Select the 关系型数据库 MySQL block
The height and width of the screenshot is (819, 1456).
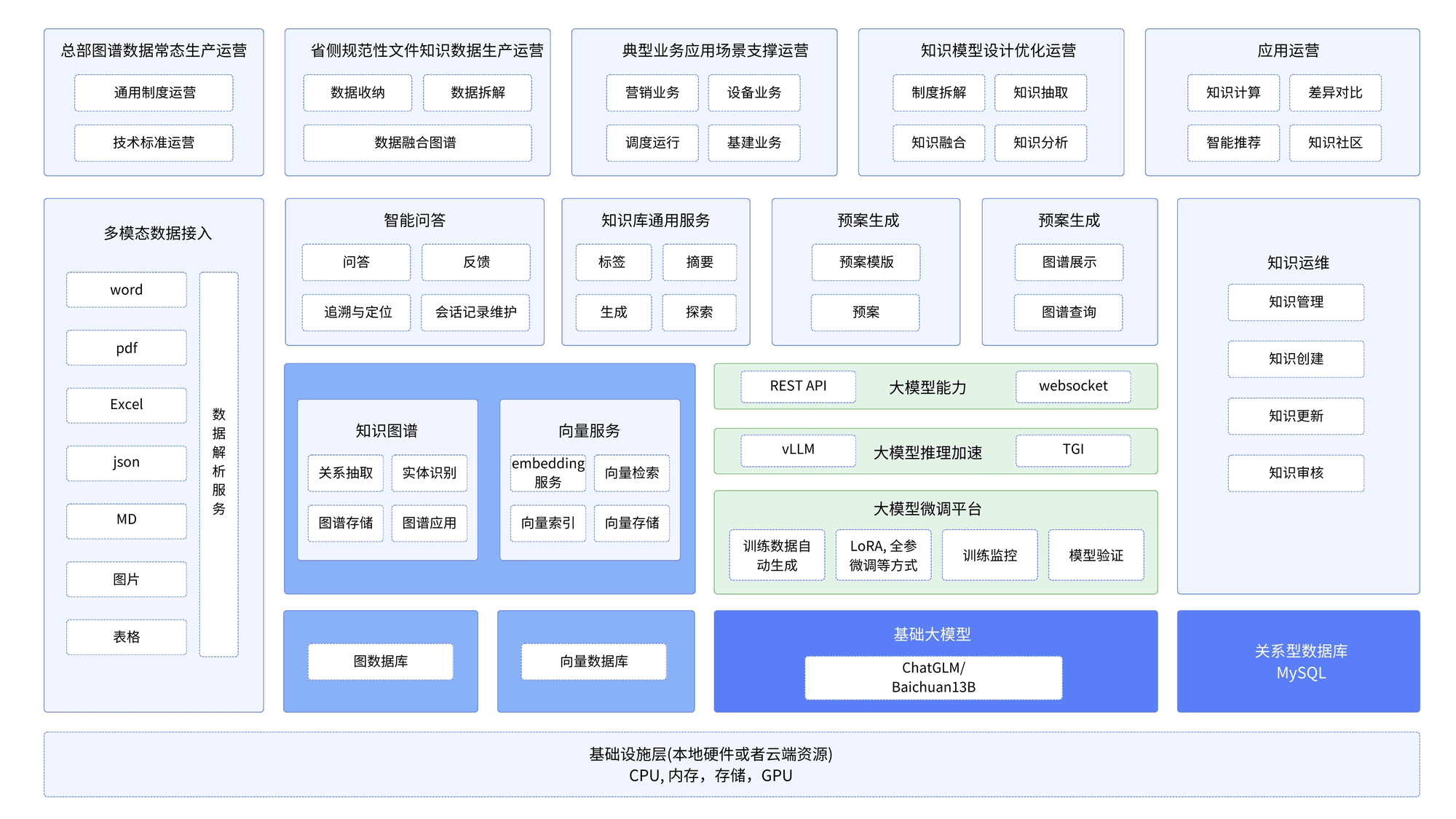(x=1298, y=661)
